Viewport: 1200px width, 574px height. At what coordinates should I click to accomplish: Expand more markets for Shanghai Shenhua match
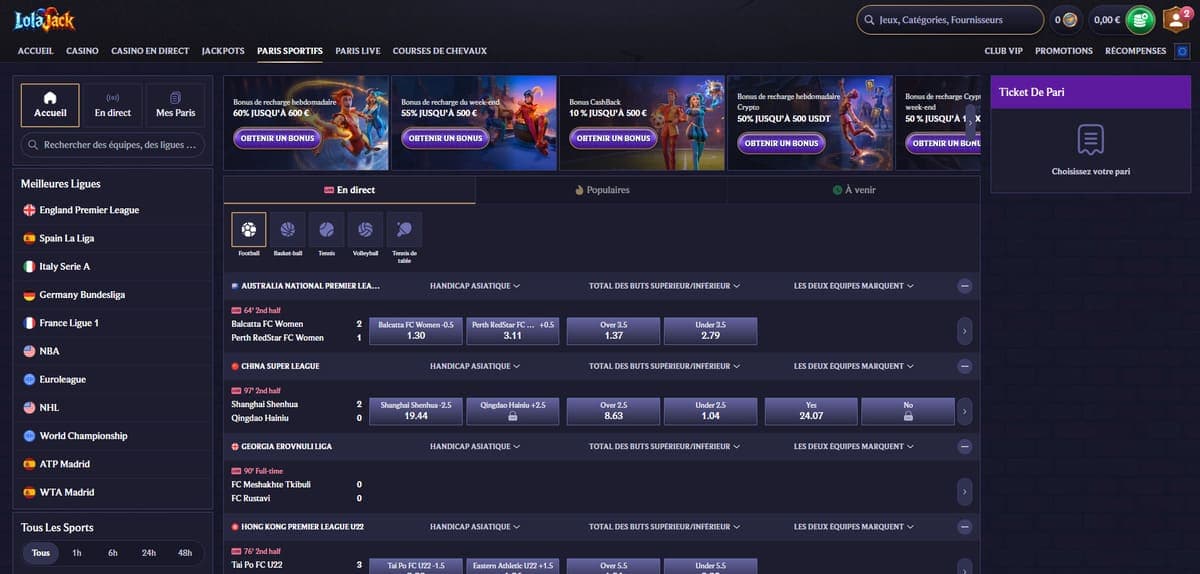click(964, 411)
